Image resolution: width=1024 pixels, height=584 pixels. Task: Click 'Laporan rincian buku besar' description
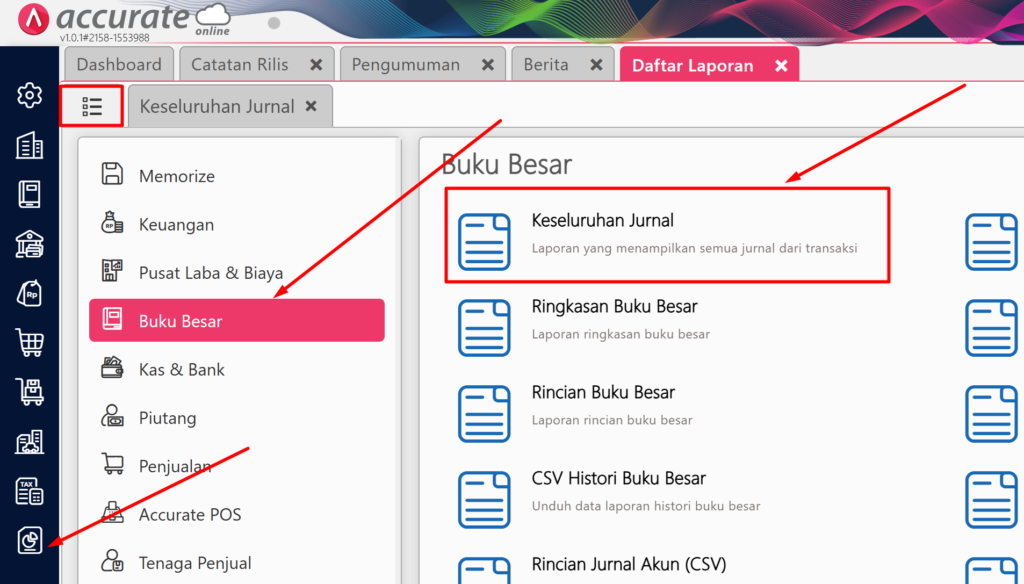pos(612,420)
